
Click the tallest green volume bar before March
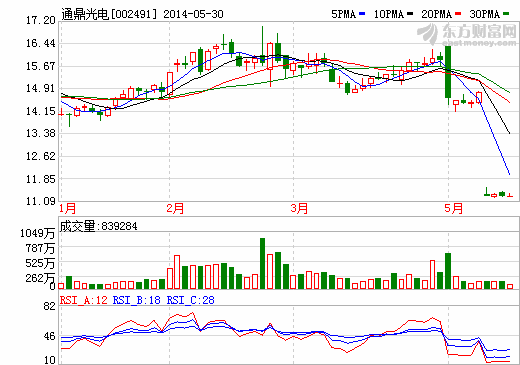pyautogui.click(x=262, y=263)
